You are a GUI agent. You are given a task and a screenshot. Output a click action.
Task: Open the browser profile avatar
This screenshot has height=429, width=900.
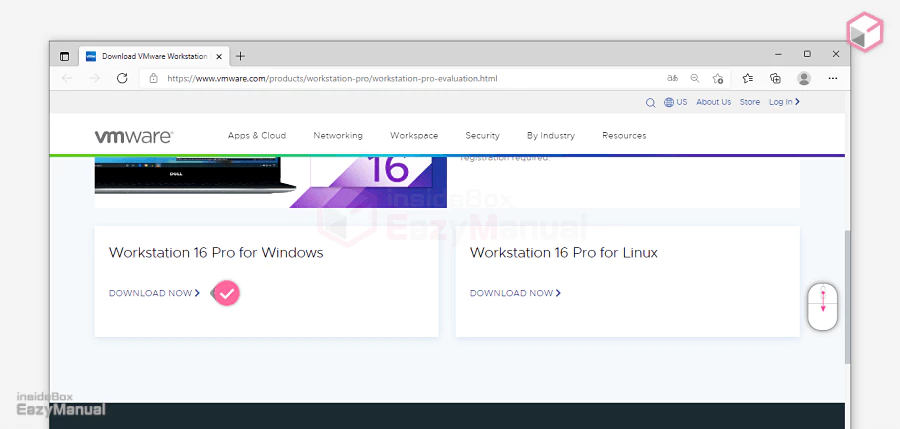804,78
